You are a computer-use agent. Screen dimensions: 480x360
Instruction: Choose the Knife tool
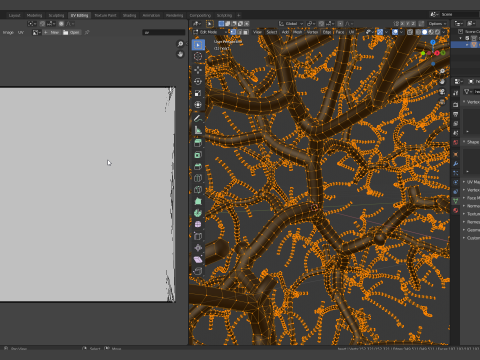(x=198, y=190)
